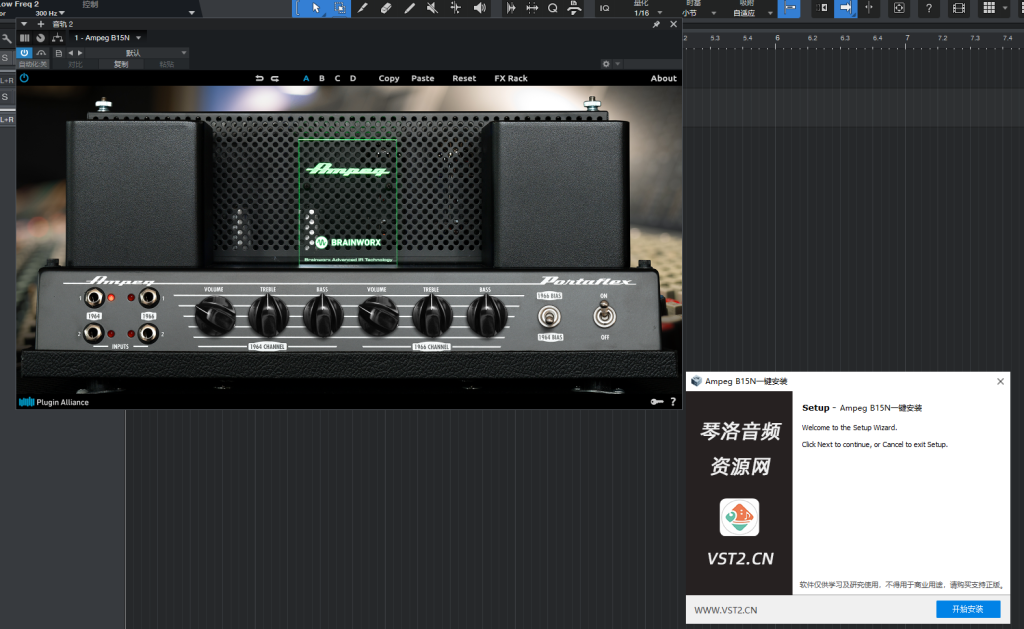
Task: Toggle the plugin bypass power button
Action: click(x=24, y=78)
